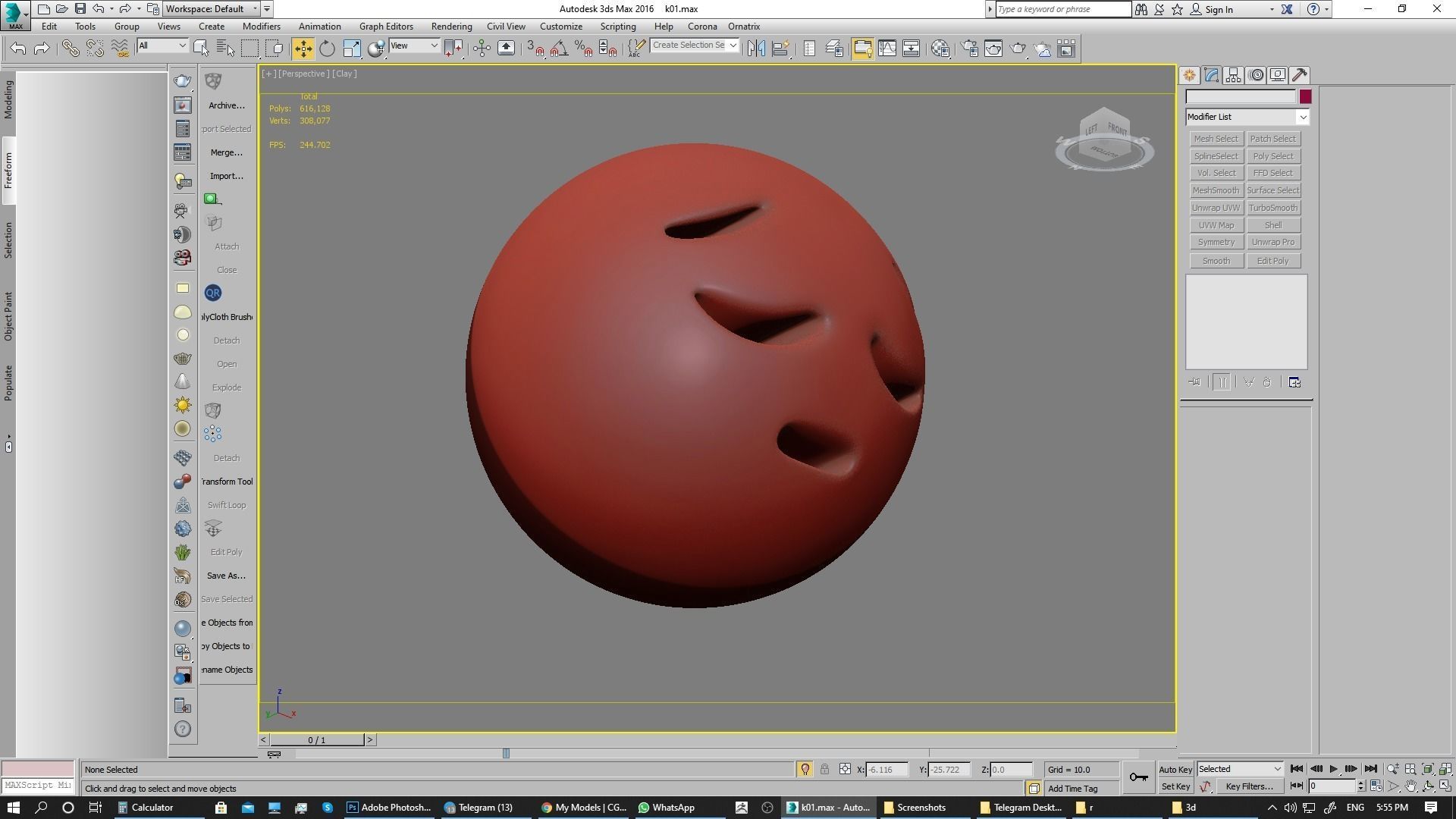
Task: Toggle the 3D Snaps button
Action: [535, 49]
